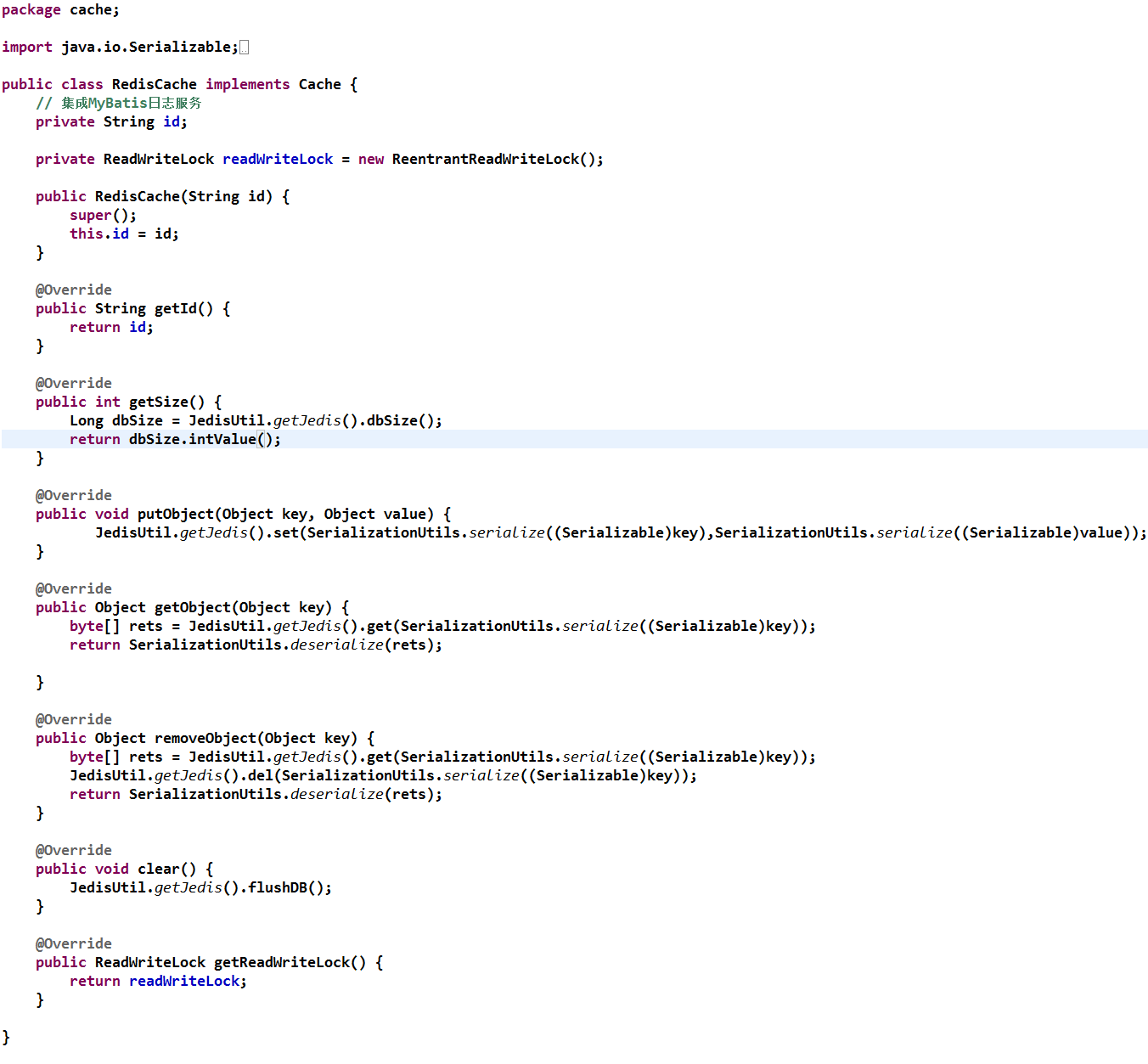Screen dimensions: 1148x1064
Task: Click the 'getId()' method name
Action: (183, 309)
